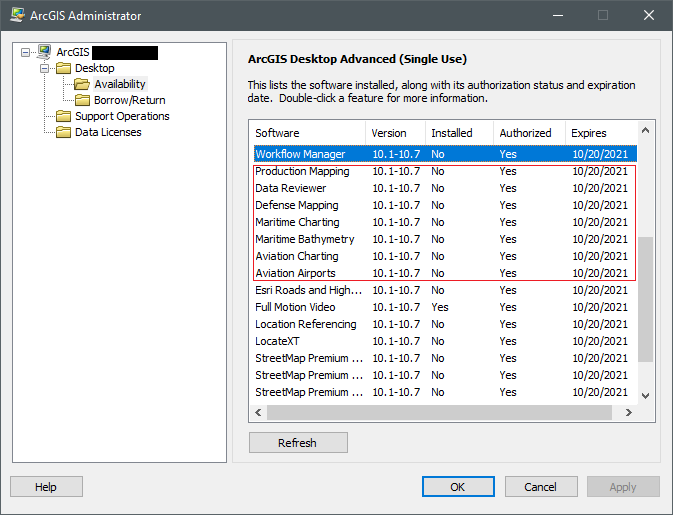Select the Data Reviewer row

coord(445,188)
